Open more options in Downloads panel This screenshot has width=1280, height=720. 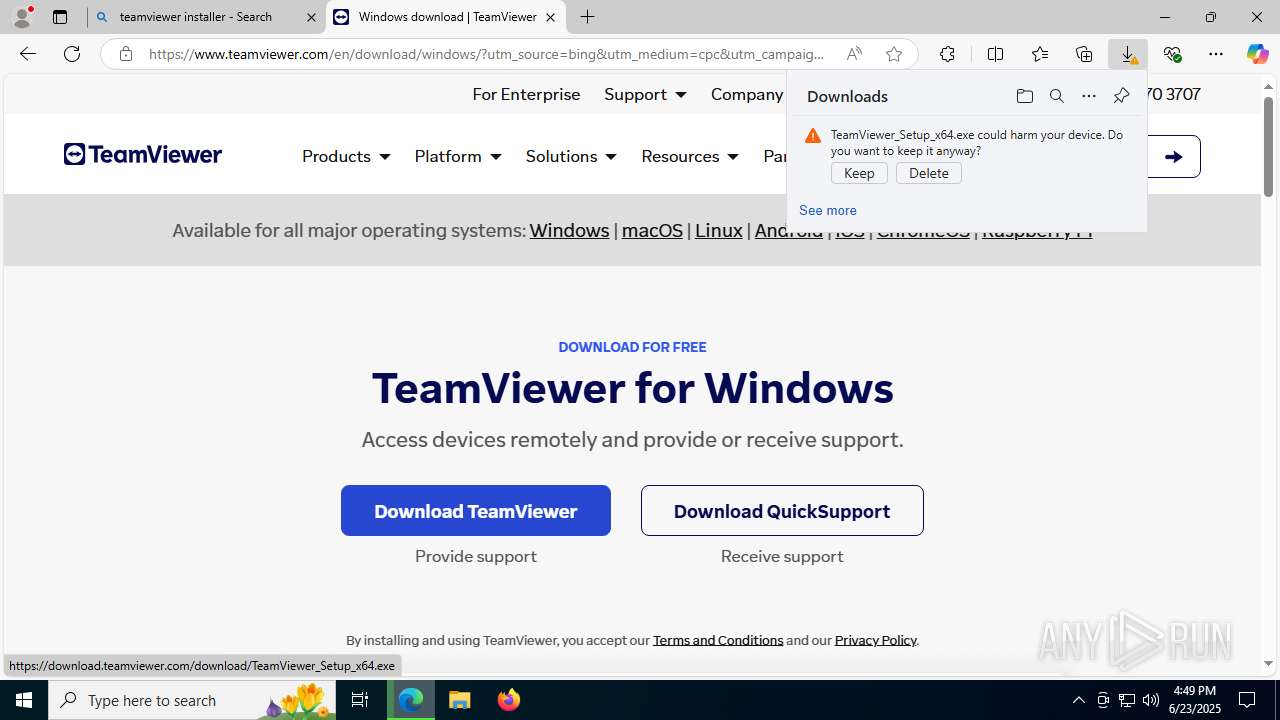coord(1088,96)
